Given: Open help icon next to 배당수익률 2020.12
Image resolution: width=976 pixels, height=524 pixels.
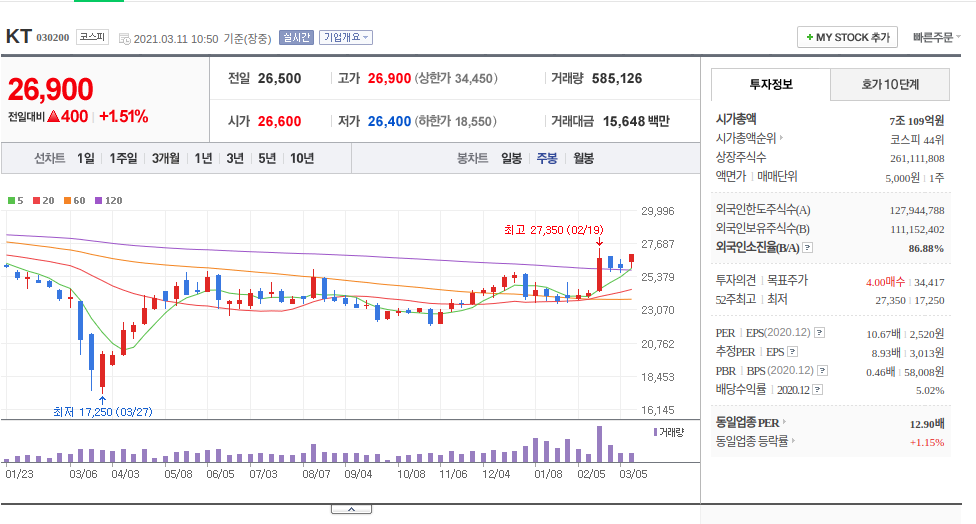Looking at the screenshot, I should point(817,390).
